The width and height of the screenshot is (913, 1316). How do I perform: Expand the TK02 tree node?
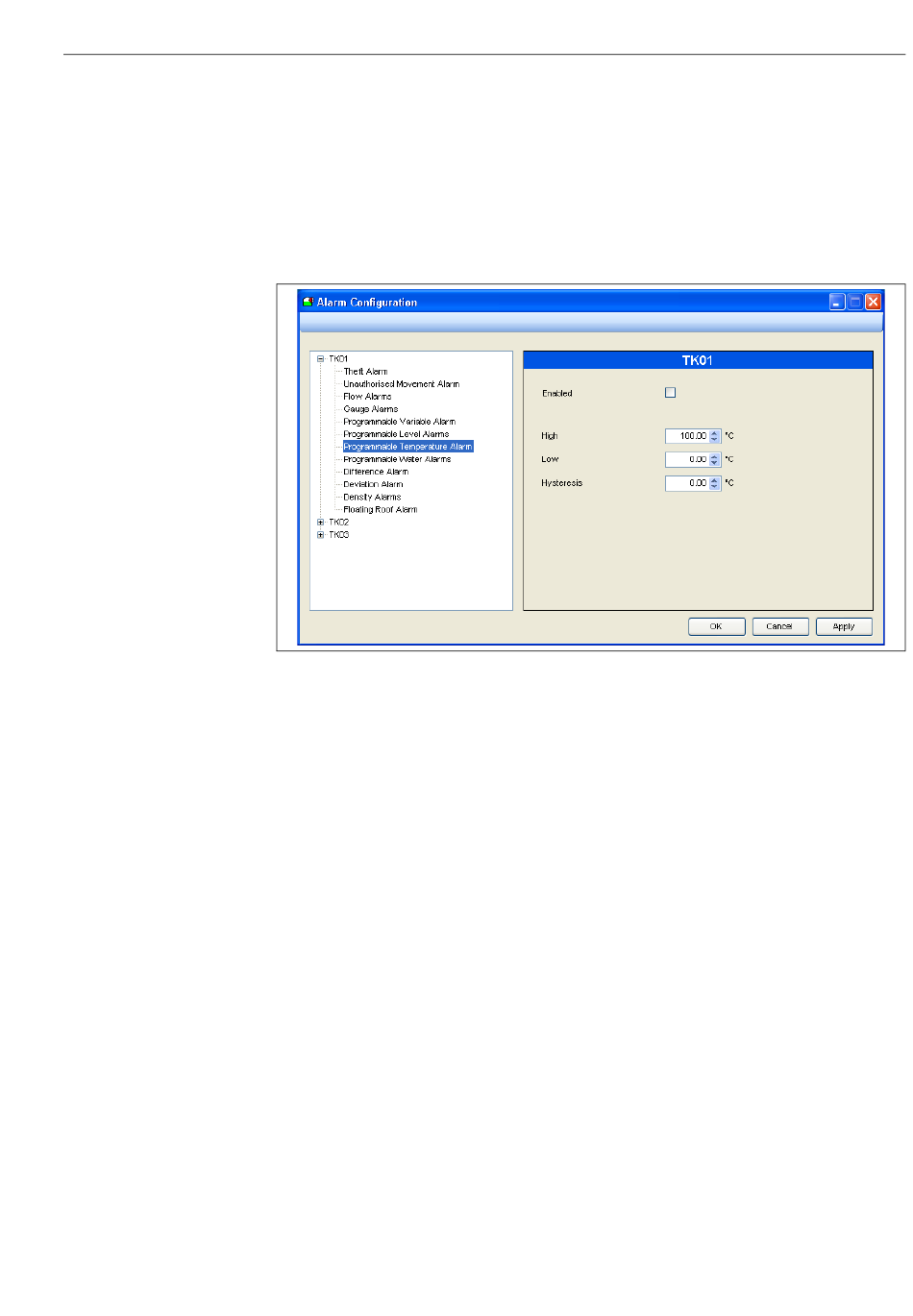[x=321, y=523]
